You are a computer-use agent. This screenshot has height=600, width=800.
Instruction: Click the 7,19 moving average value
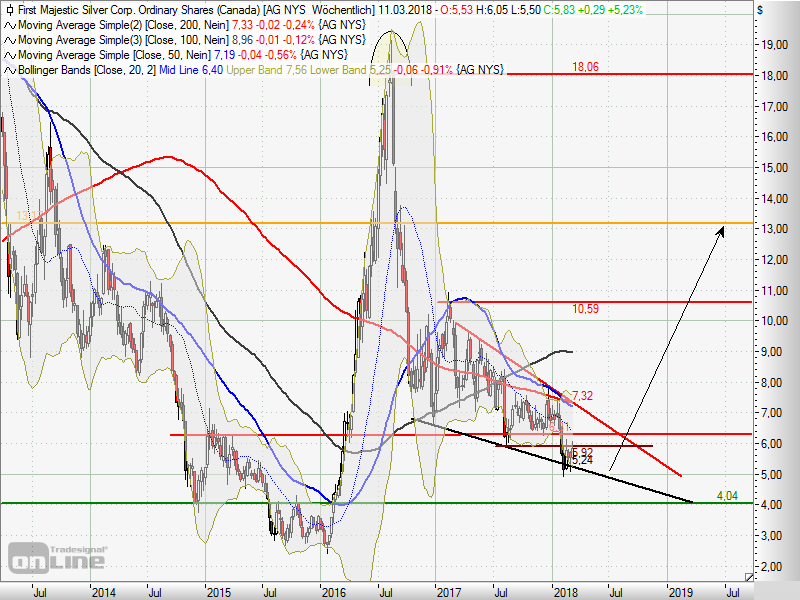tap(224, 55)
